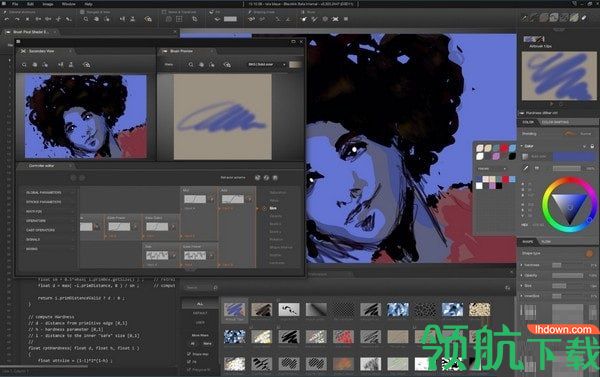Screen dimensions: 600x377
Task: Click first round icon beside Behavior scheme
Action: pos(258,178)
